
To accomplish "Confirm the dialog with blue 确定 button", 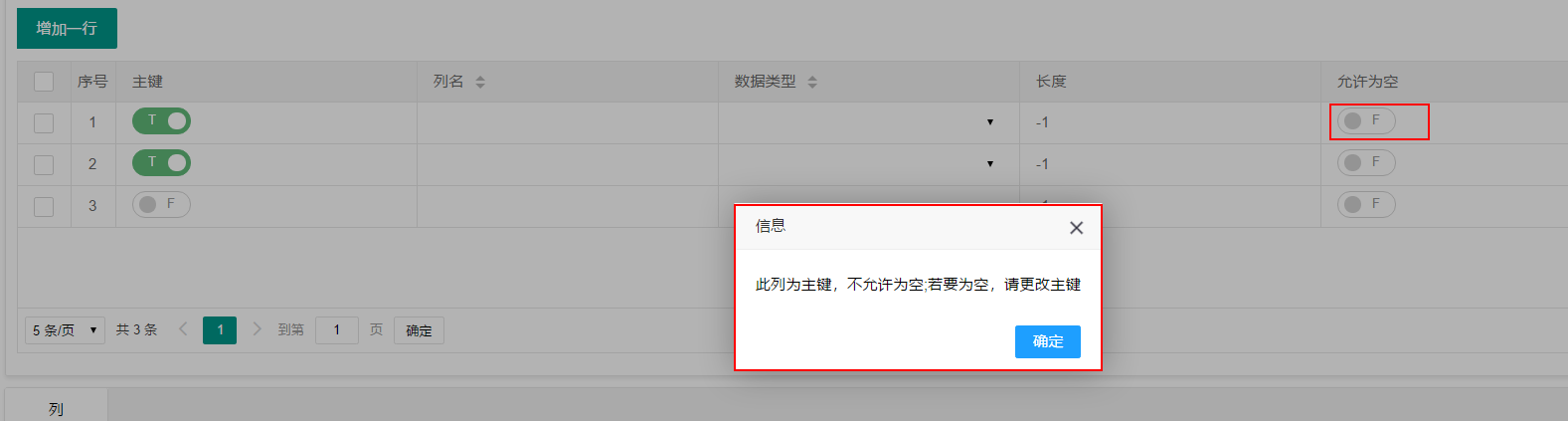I will 1048,341.
